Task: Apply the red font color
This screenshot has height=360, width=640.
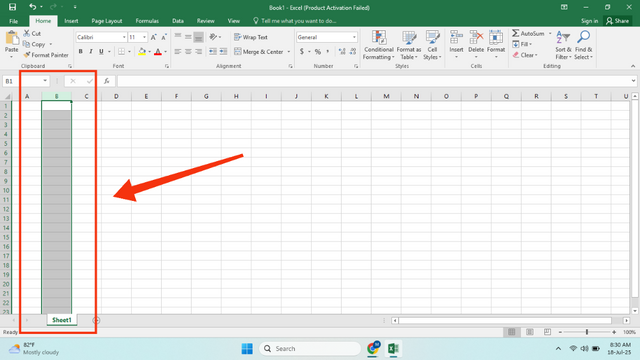Action: click(x=158, y=51)
